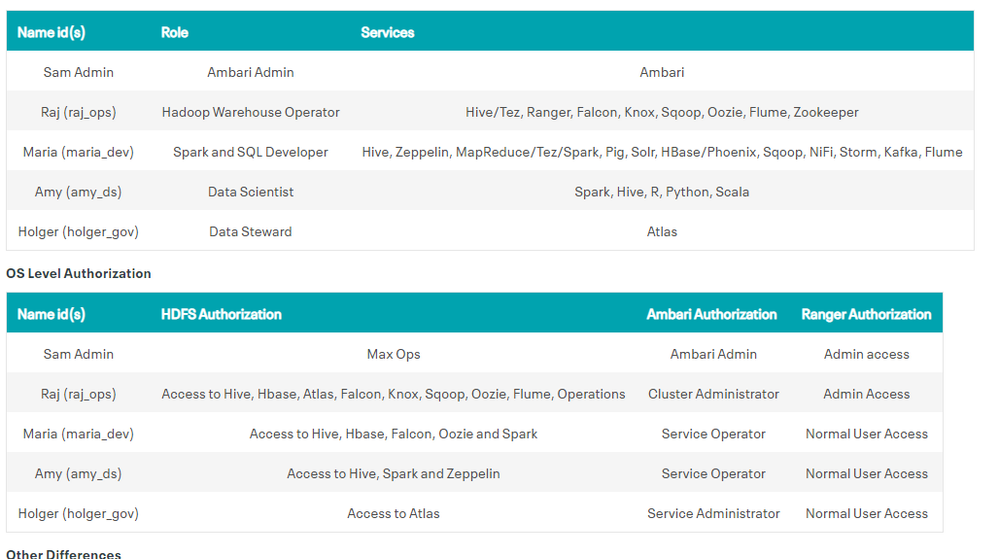Select the Max Ops HDFS authorization cell

393,354
